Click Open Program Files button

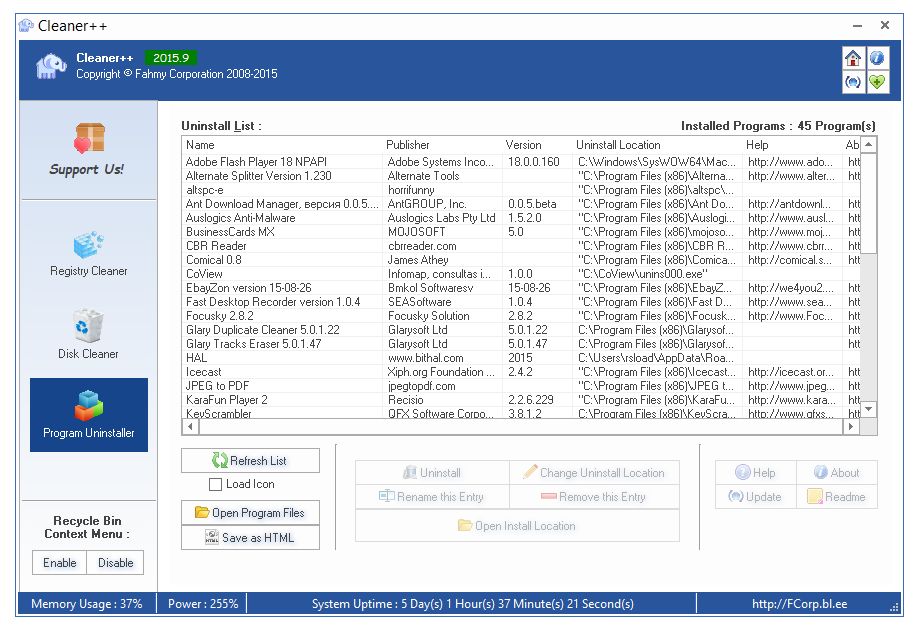250,513
